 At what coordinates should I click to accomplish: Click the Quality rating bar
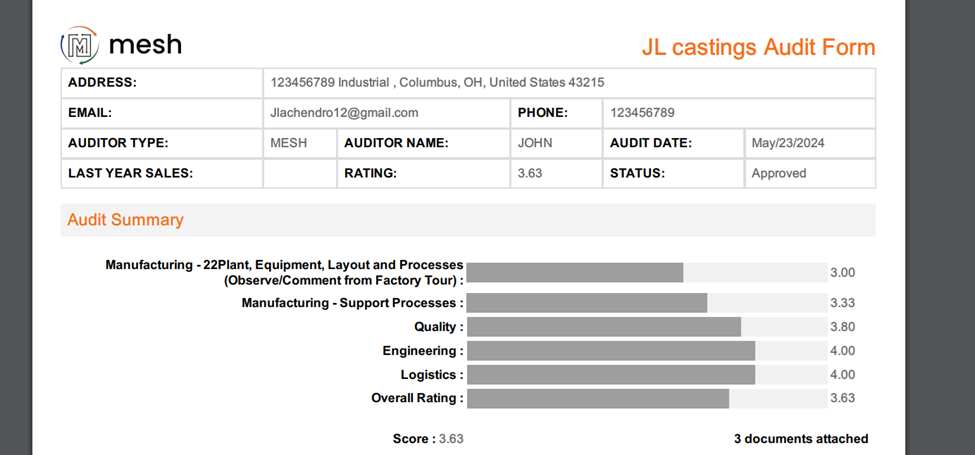tap(604, 327)
